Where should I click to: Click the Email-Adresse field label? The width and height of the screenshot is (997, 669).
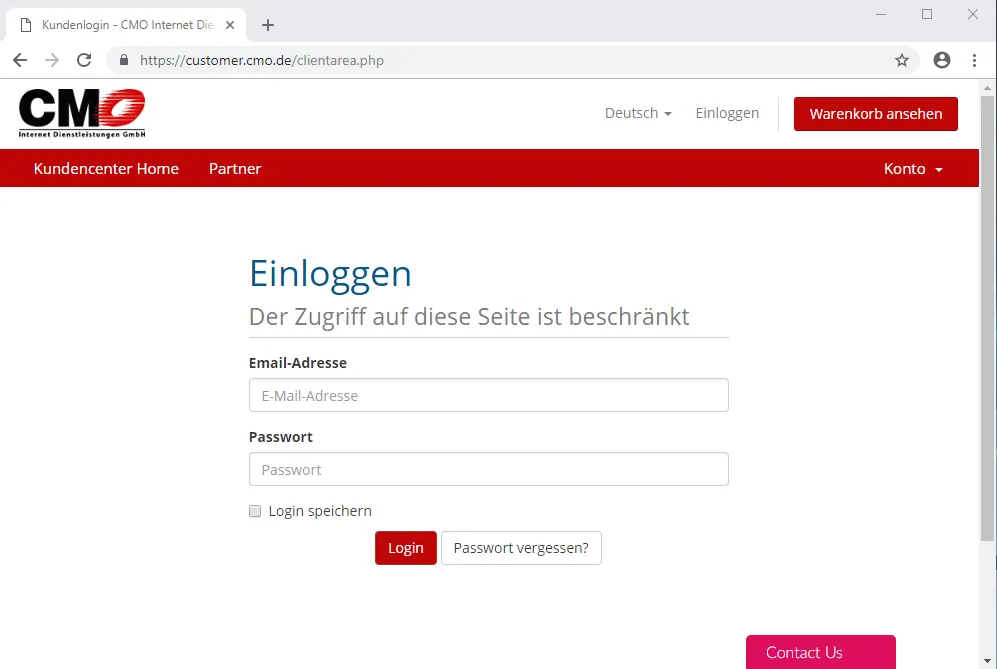[x=298, y=362]
